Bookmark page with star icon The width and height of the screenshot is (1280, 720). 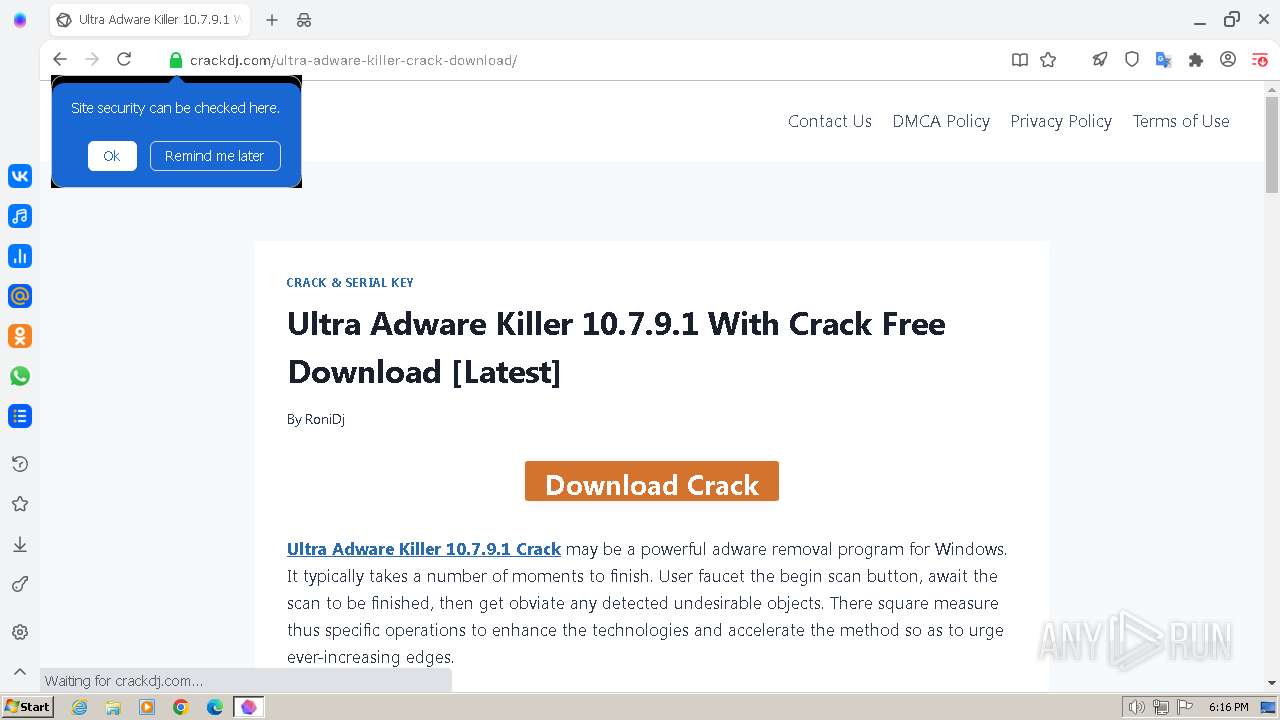tap(1048, 60)
